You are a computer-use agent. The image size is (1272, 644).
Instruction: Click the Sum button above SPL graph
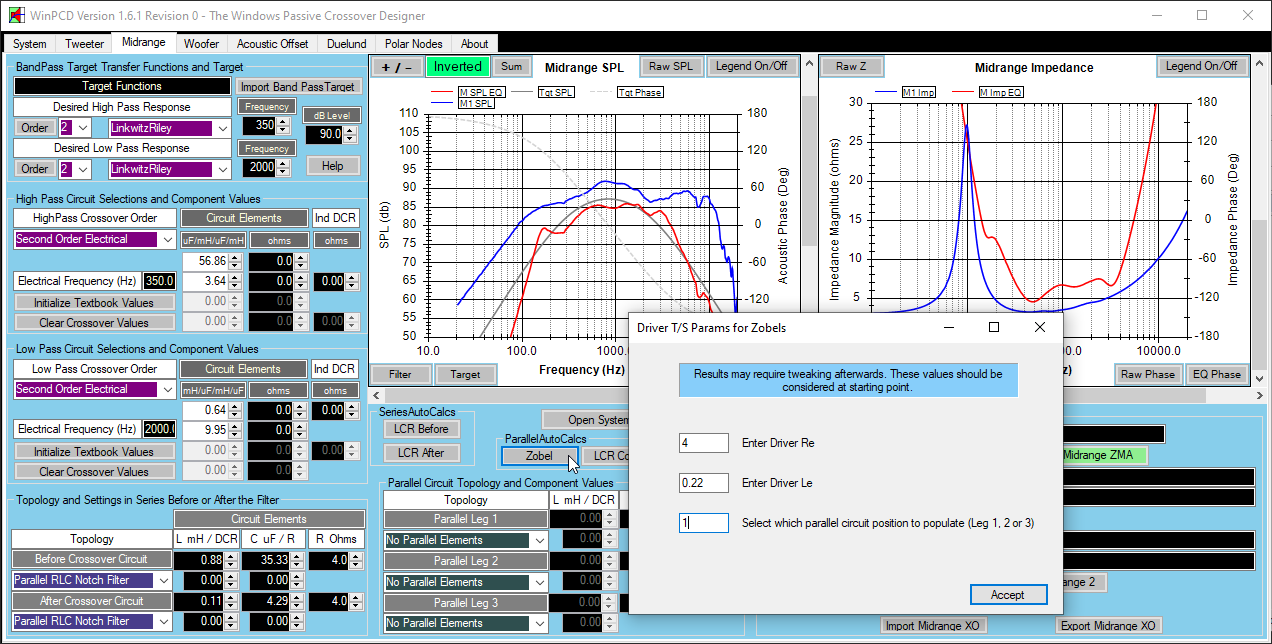pos(511,67)
